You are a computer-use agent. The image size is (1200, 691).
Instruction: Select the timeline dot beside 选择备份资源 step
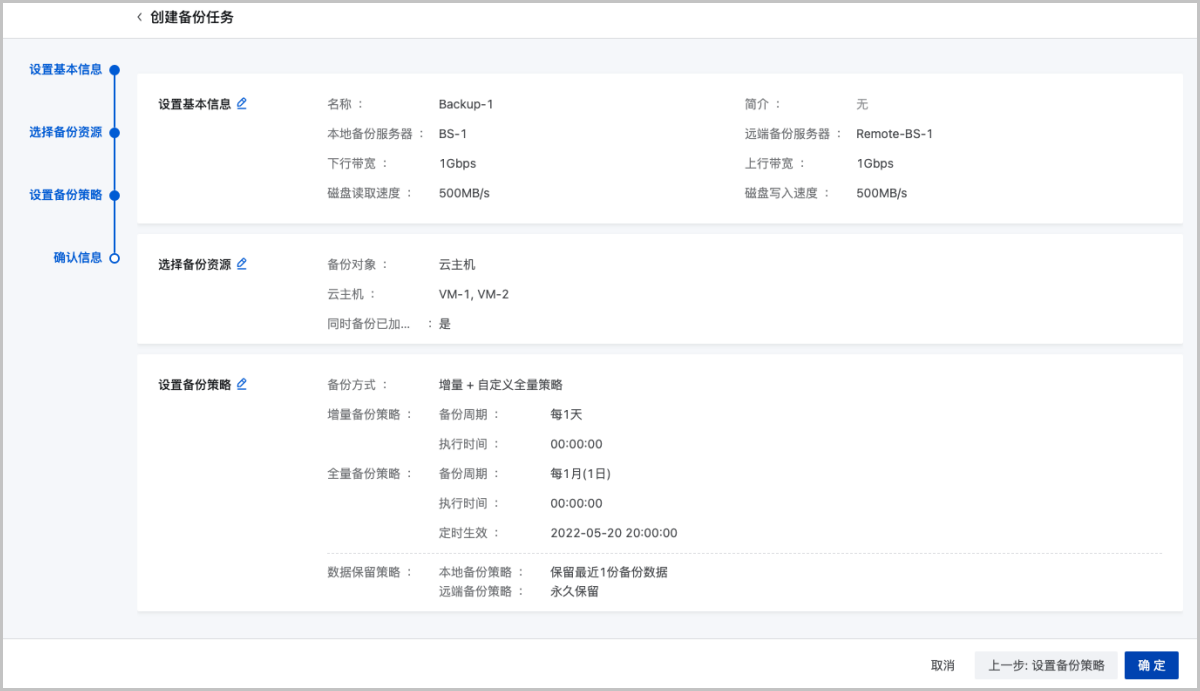[x=114, y=132]
